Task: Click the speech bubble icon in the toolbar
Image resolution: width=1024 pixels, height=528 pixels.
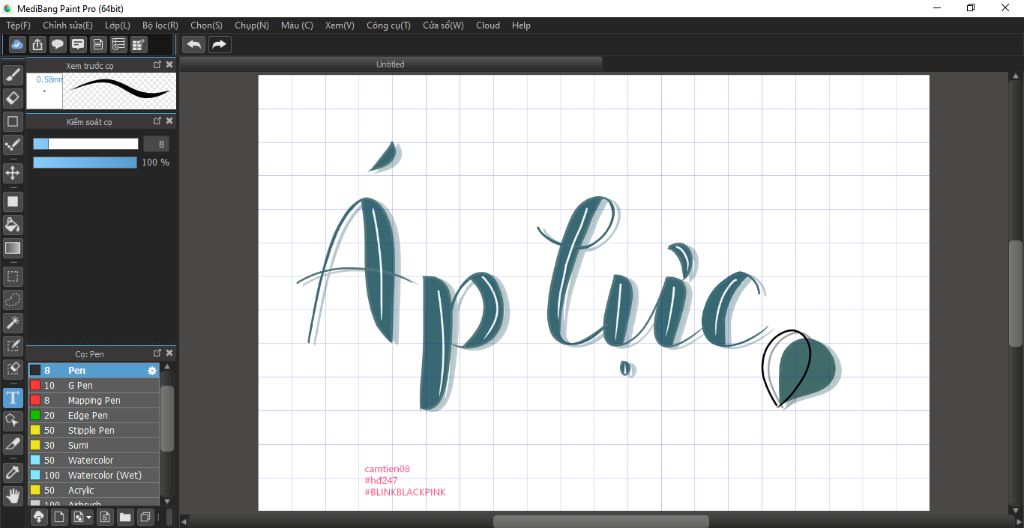Action: 58,44
